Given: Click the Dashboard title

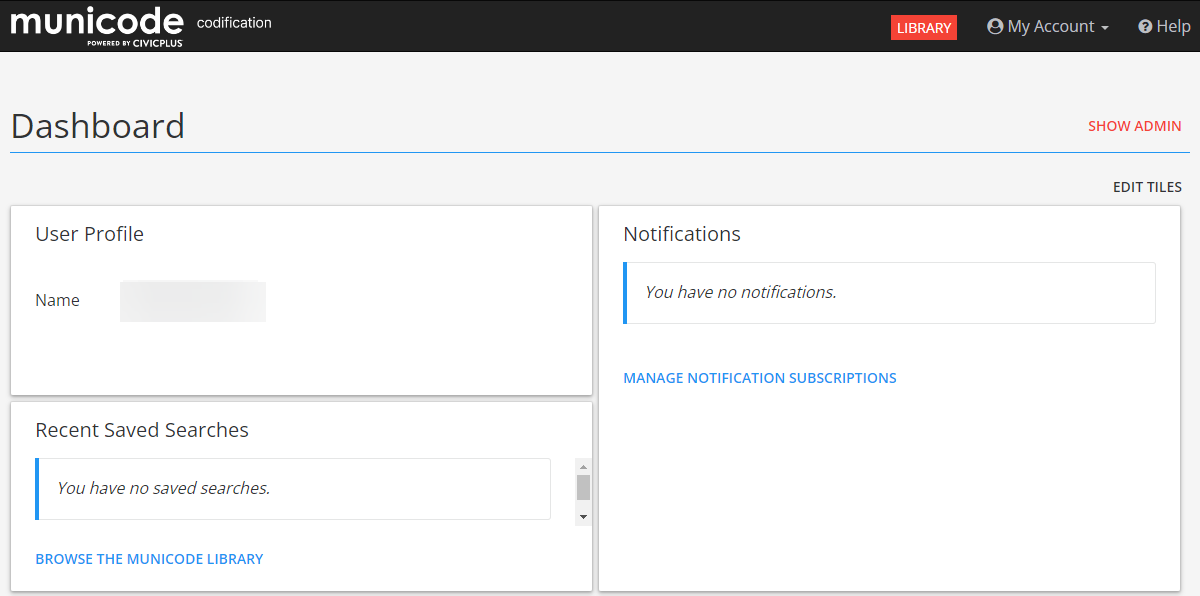Looking at the screenshot, I should (x=98, y=126).
